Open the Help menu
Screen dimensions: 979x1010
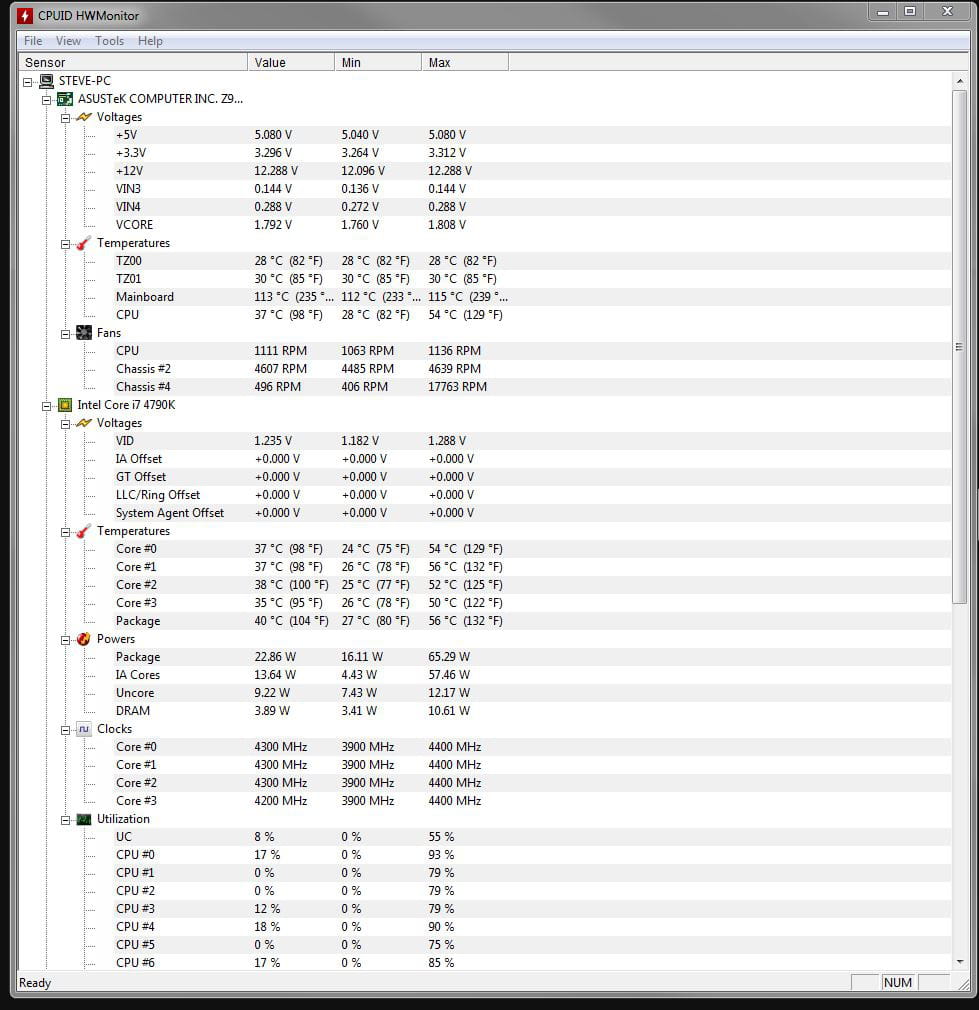click(x=150, y=41)
